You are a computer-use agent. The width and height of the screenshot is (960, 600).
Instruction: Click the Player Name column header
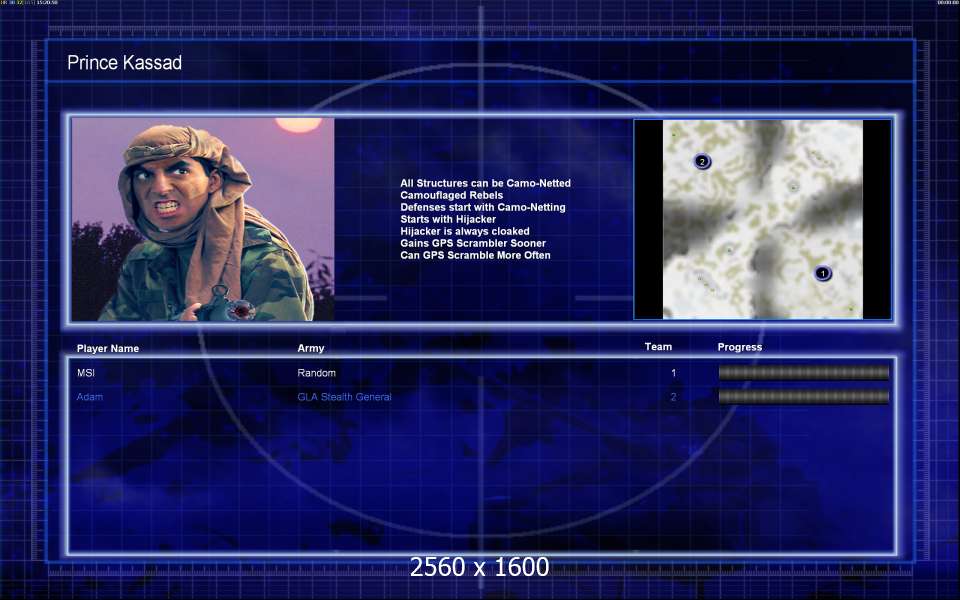tap(108, 349)
